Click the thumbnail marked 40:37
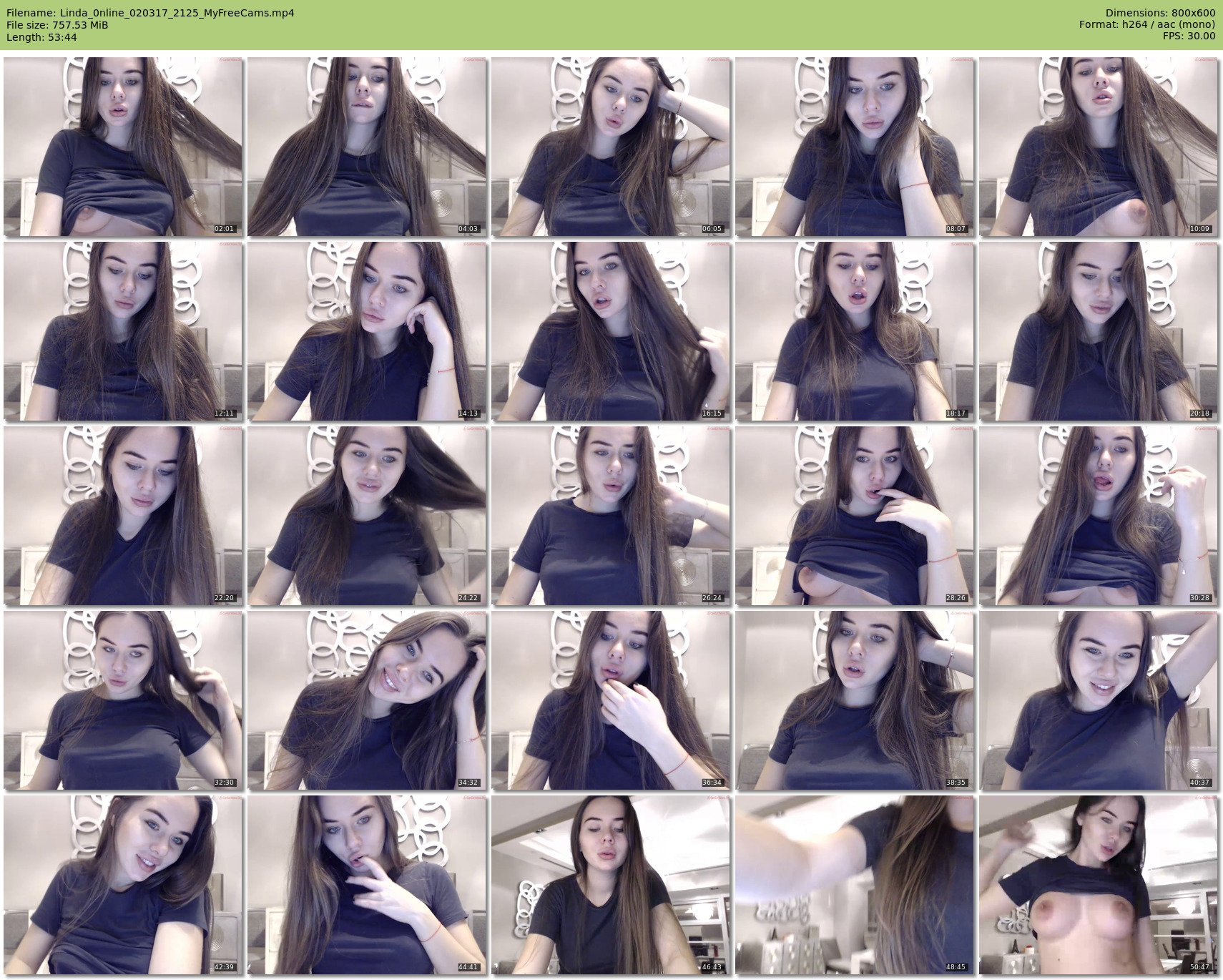The width and height of the screenshot is (1223, 980). [1098, 700]
